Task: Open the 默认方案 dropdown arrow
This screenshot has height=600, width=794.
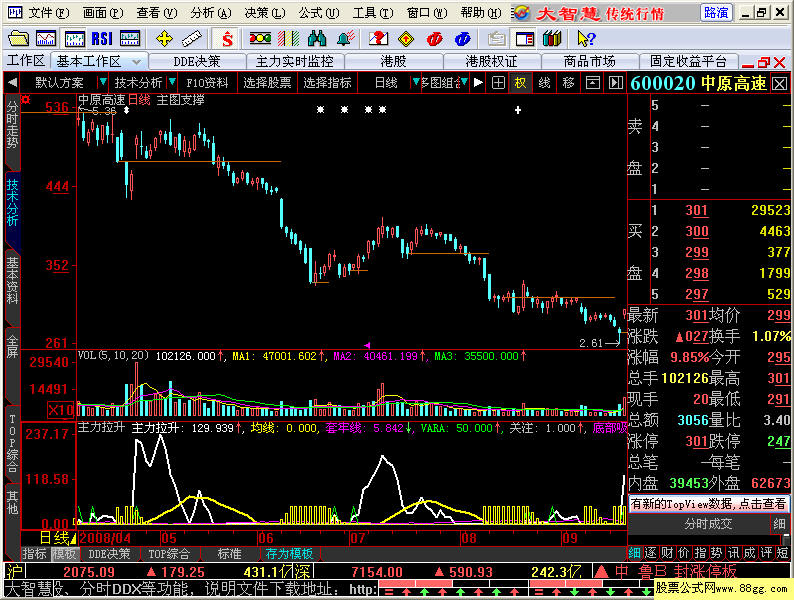Action: point(103,82)
